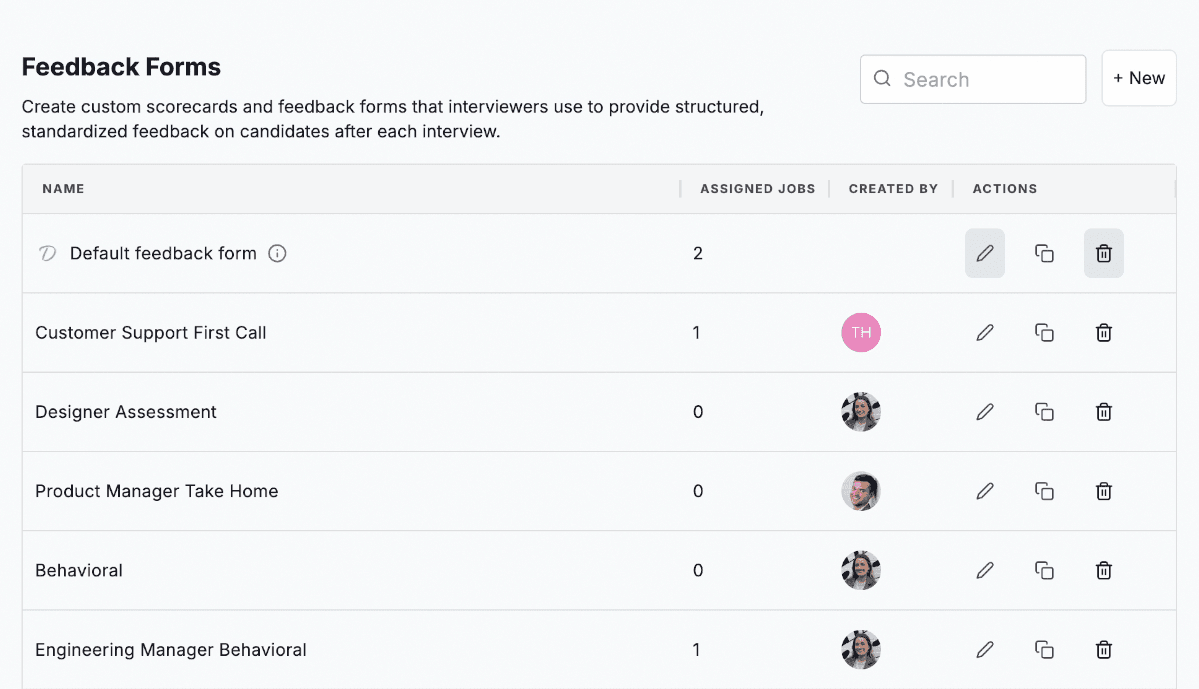
Task: Delete the Engineering Manager Behavioral form
Action: point(1104,650)
